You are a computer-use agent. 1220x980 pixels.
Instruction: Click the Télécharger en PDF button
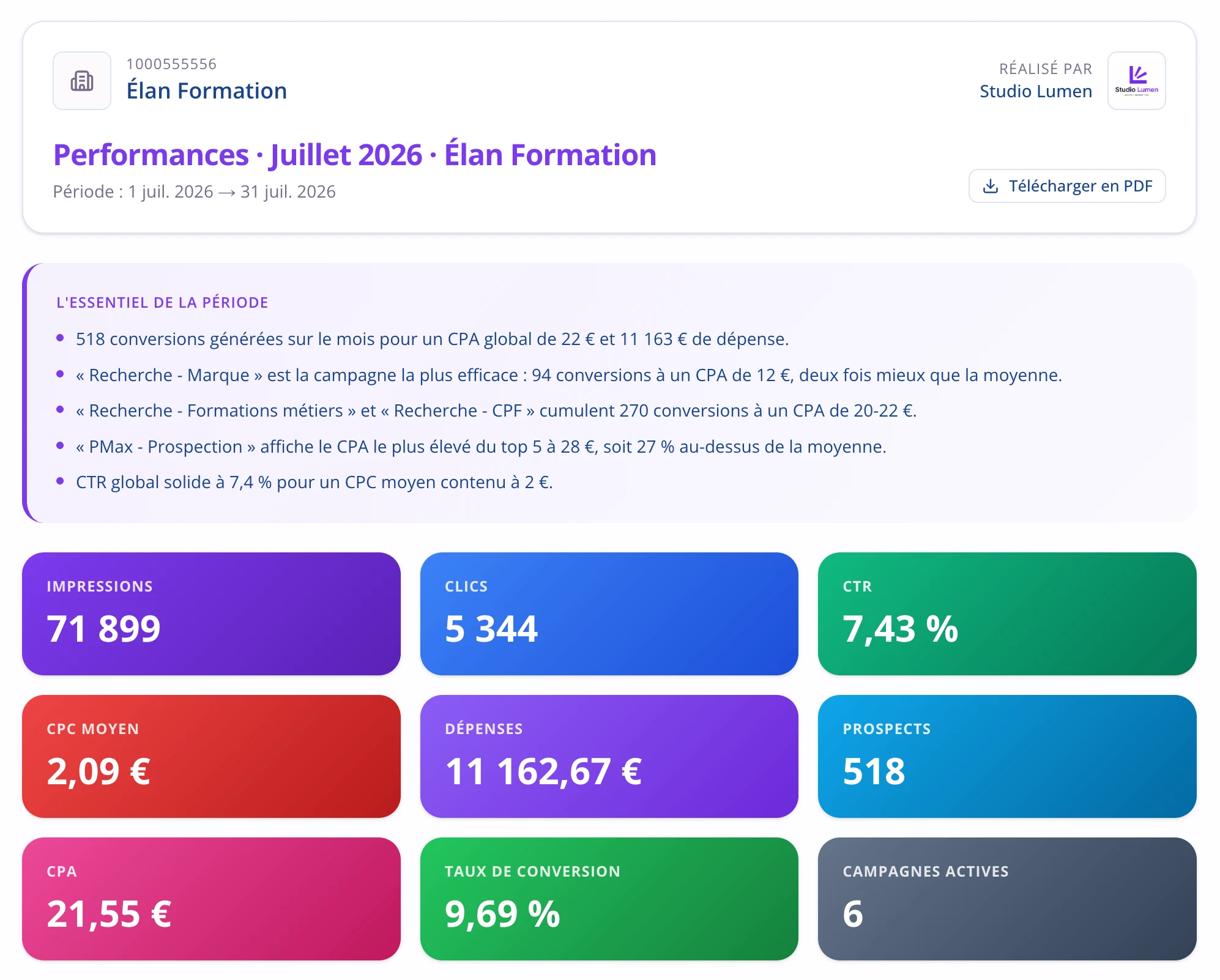[1066, 186]
